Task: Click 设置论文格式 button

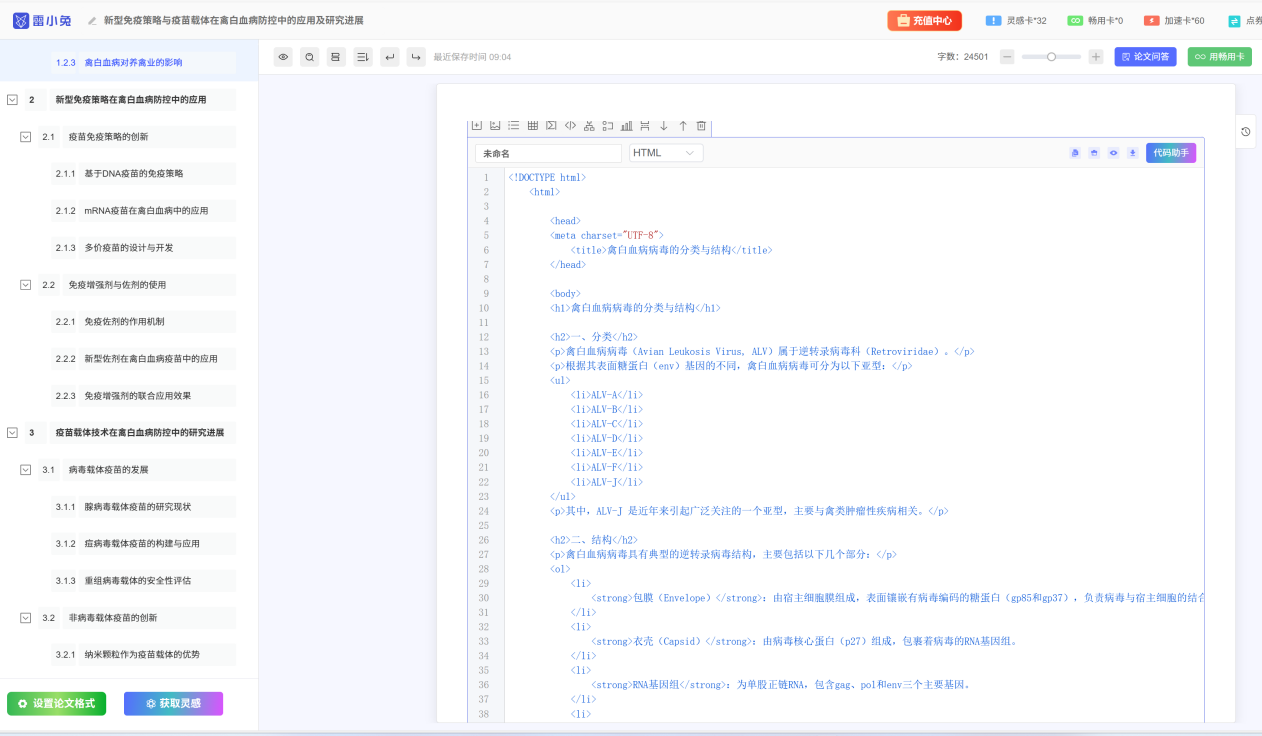Action: click(x=56, y=703)
